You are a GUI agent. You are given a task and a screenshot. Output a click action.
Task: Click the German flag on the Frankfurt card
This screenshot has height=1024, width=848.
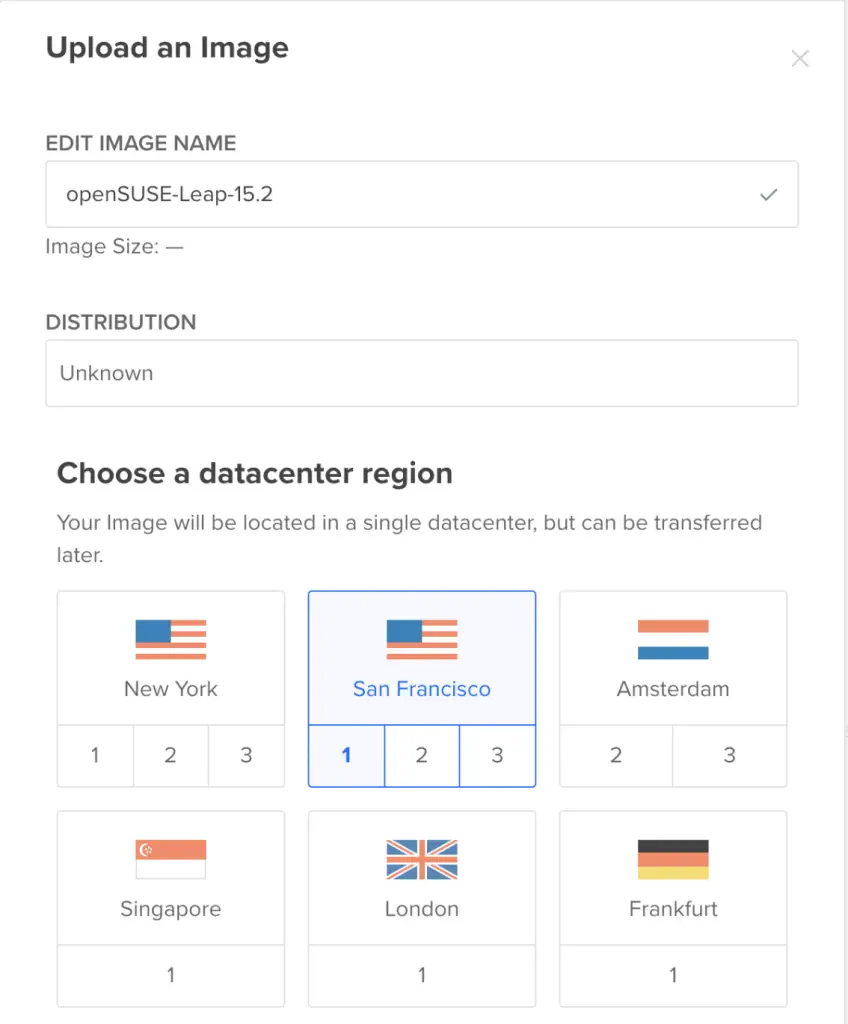672,858
